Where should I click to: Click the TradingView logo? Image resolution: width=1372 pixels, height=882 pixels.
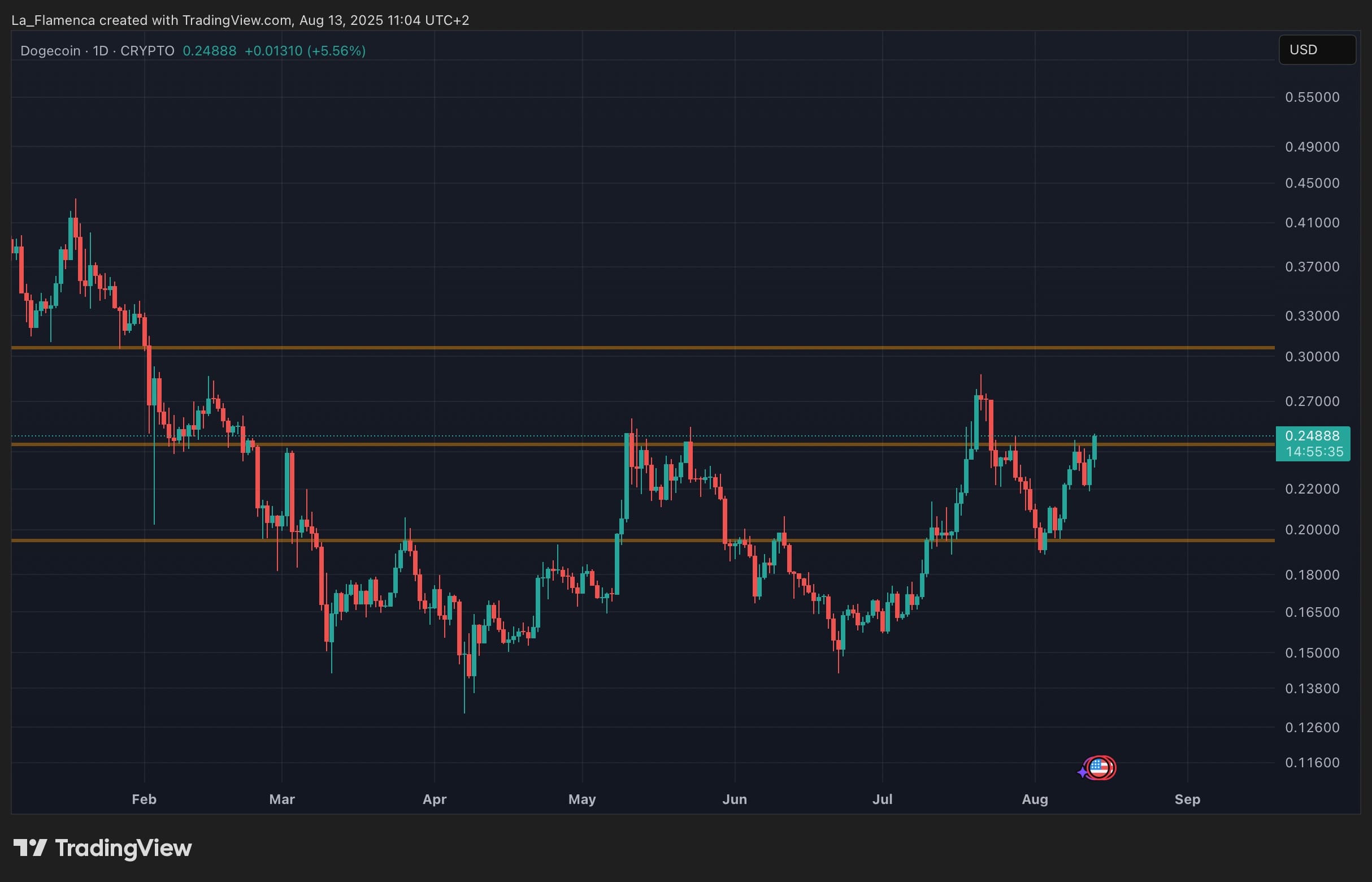pos(102,848)
